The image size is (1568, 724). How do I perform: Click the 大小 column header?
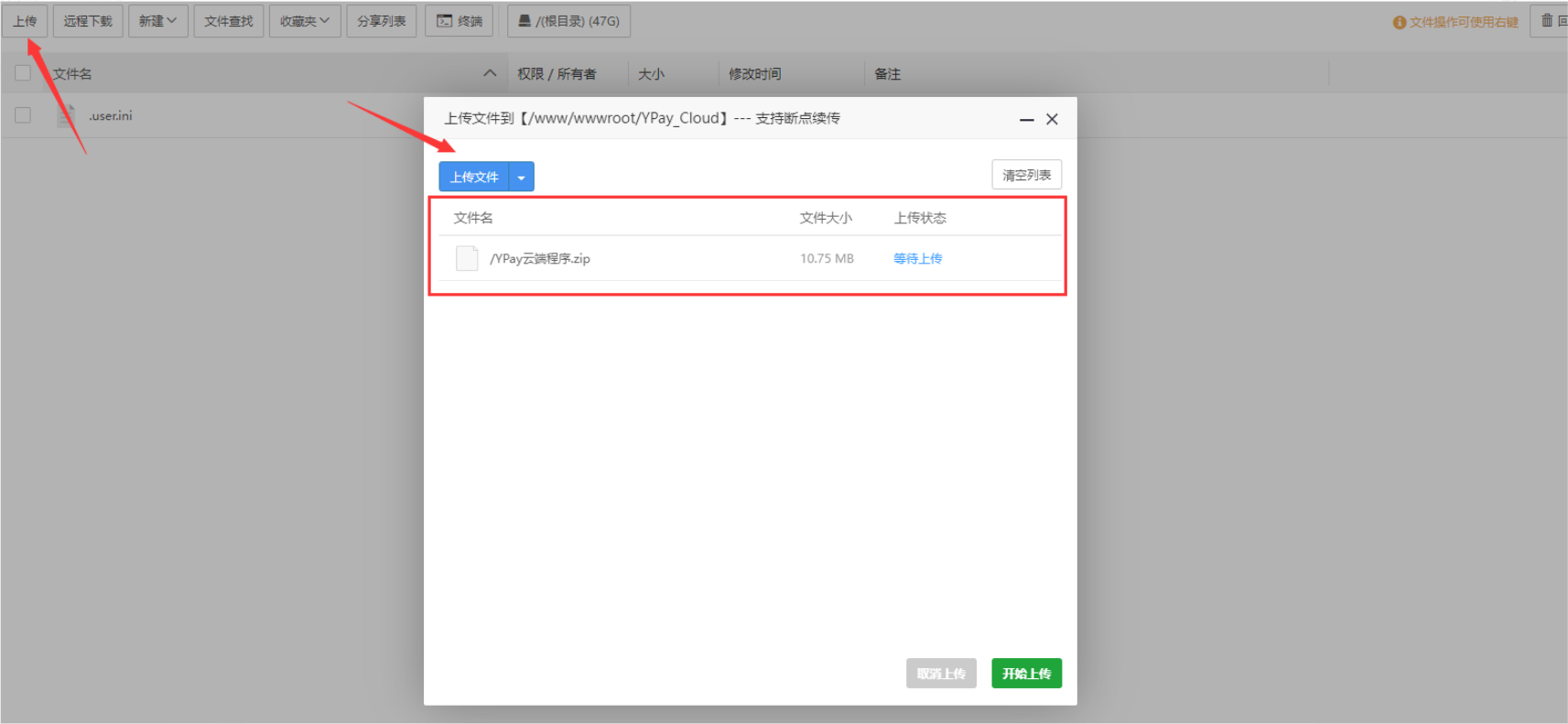point(651,73)
